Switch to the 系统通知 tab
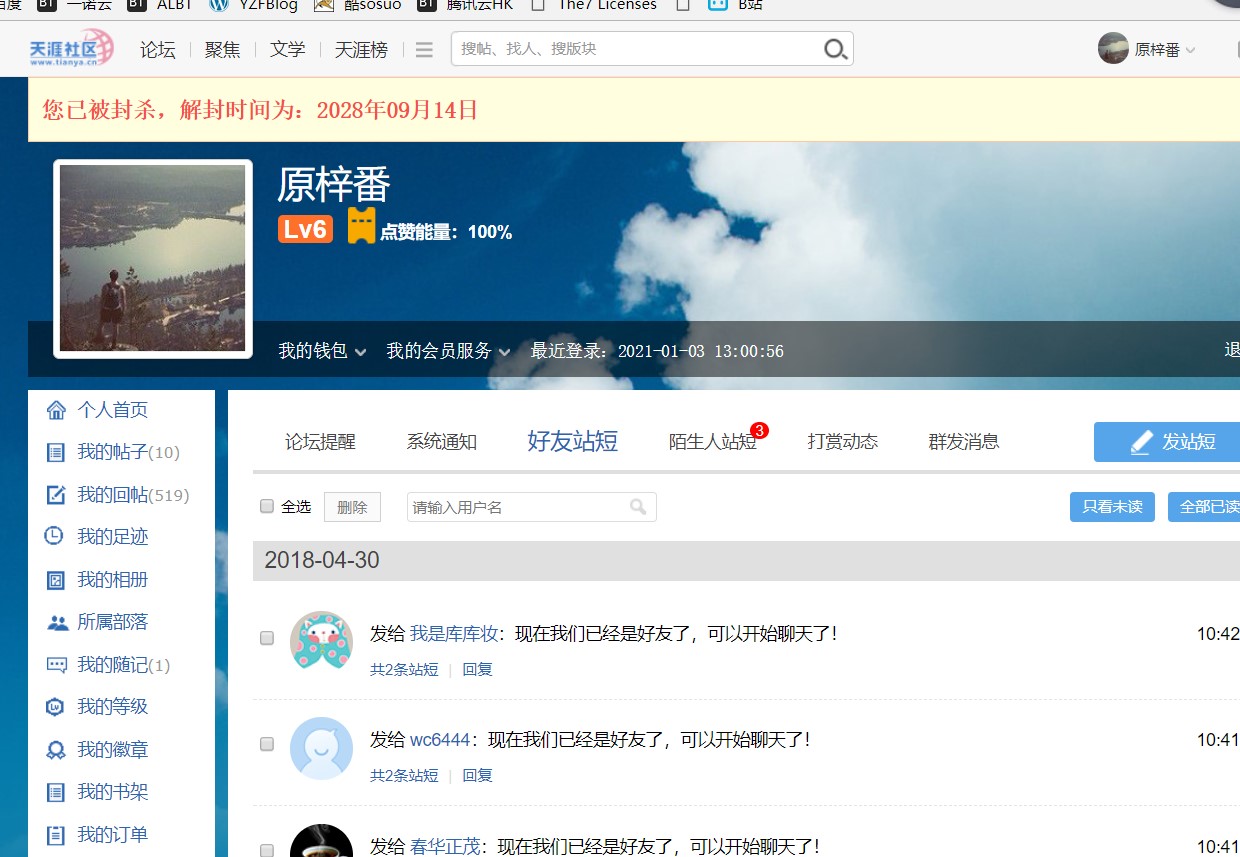1240x857 pixels. 441,442
